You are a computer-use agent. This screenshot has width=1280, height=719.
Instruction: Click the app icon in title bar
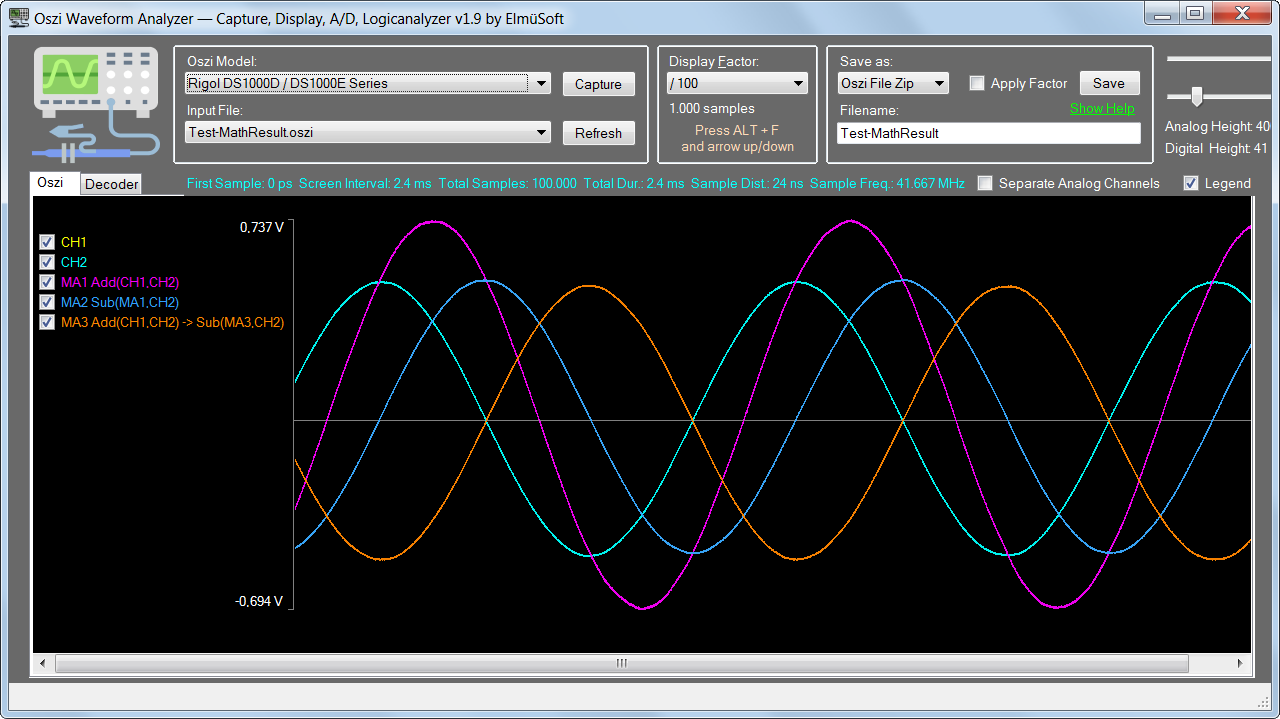tap(18, 18)
